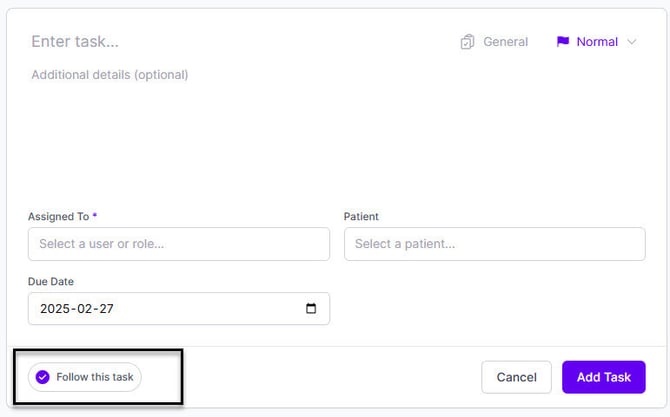Select the day 27 in the due date
670x417 pixels.
(106, 308)
